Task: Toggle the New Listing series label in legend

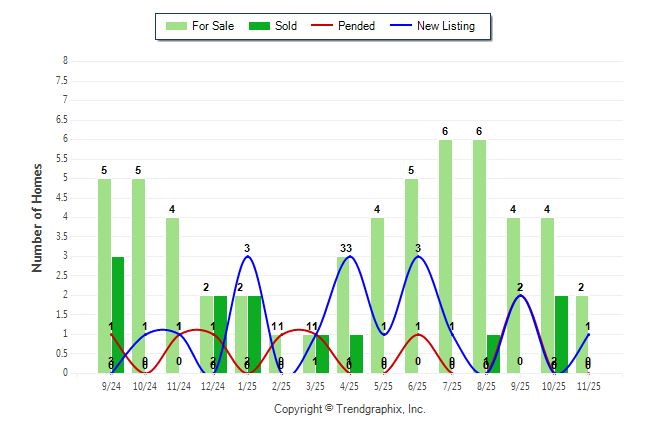Action: pyautogui.click(x=446, y=26)
